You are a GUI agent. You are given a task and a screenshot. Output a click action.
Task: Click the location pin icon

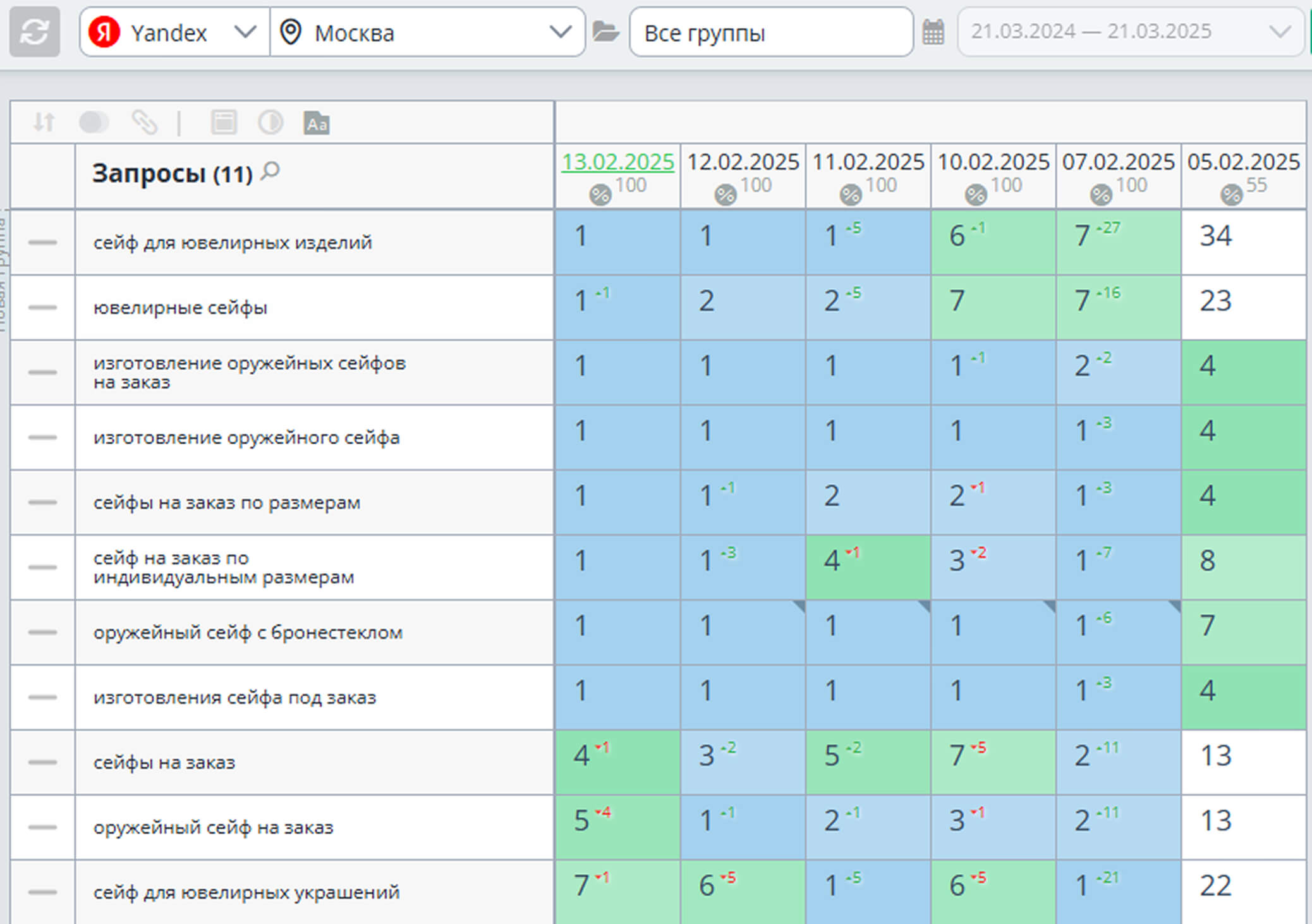pos(290,32)
